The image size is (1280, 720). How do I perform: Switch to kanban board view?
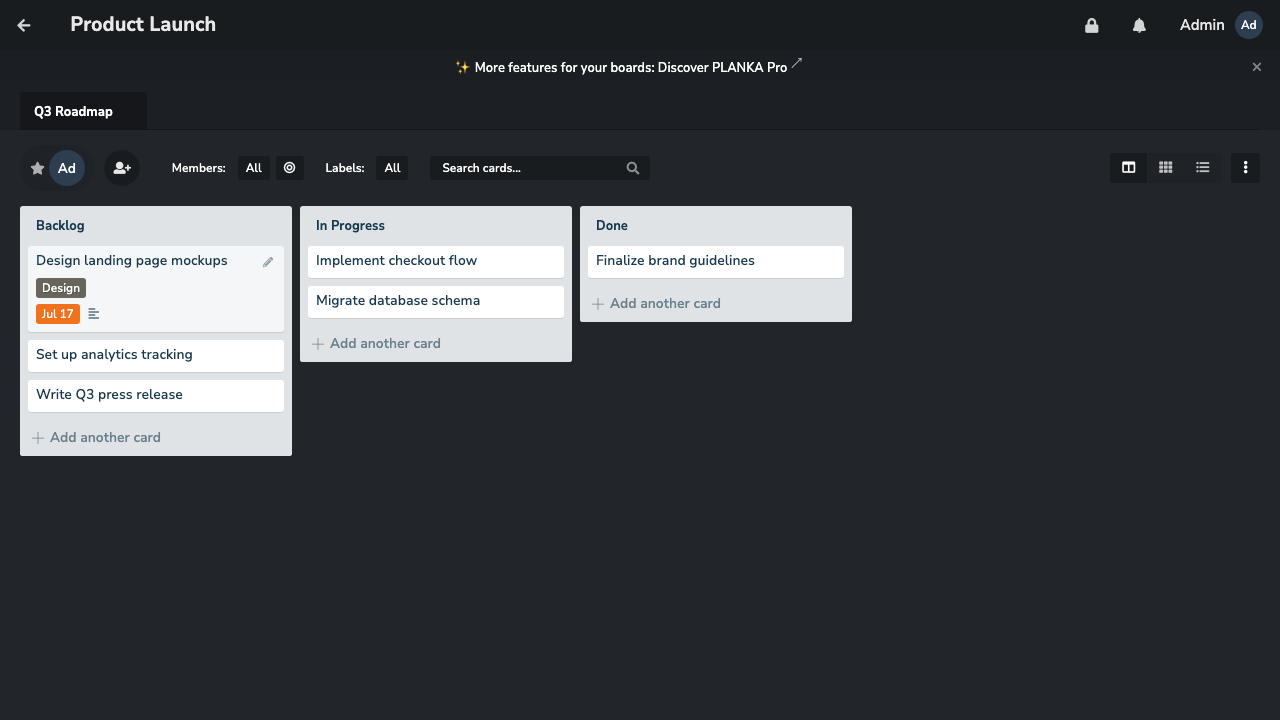(1128, 168)
